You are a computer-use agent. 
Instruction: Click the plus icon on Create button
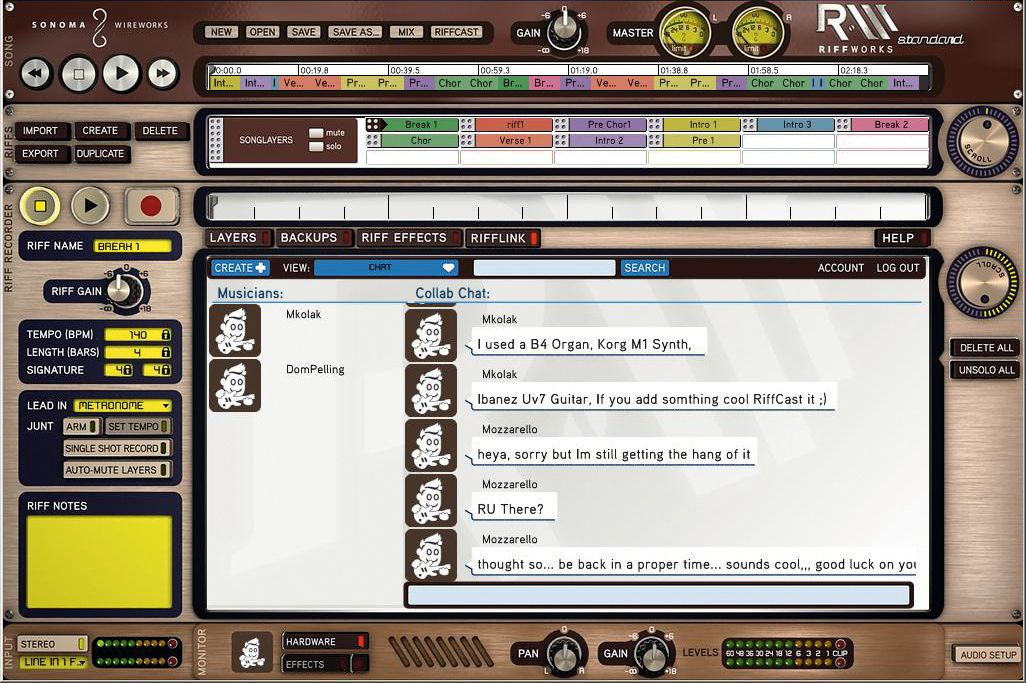pyautogui.click(x=260, y=268)
